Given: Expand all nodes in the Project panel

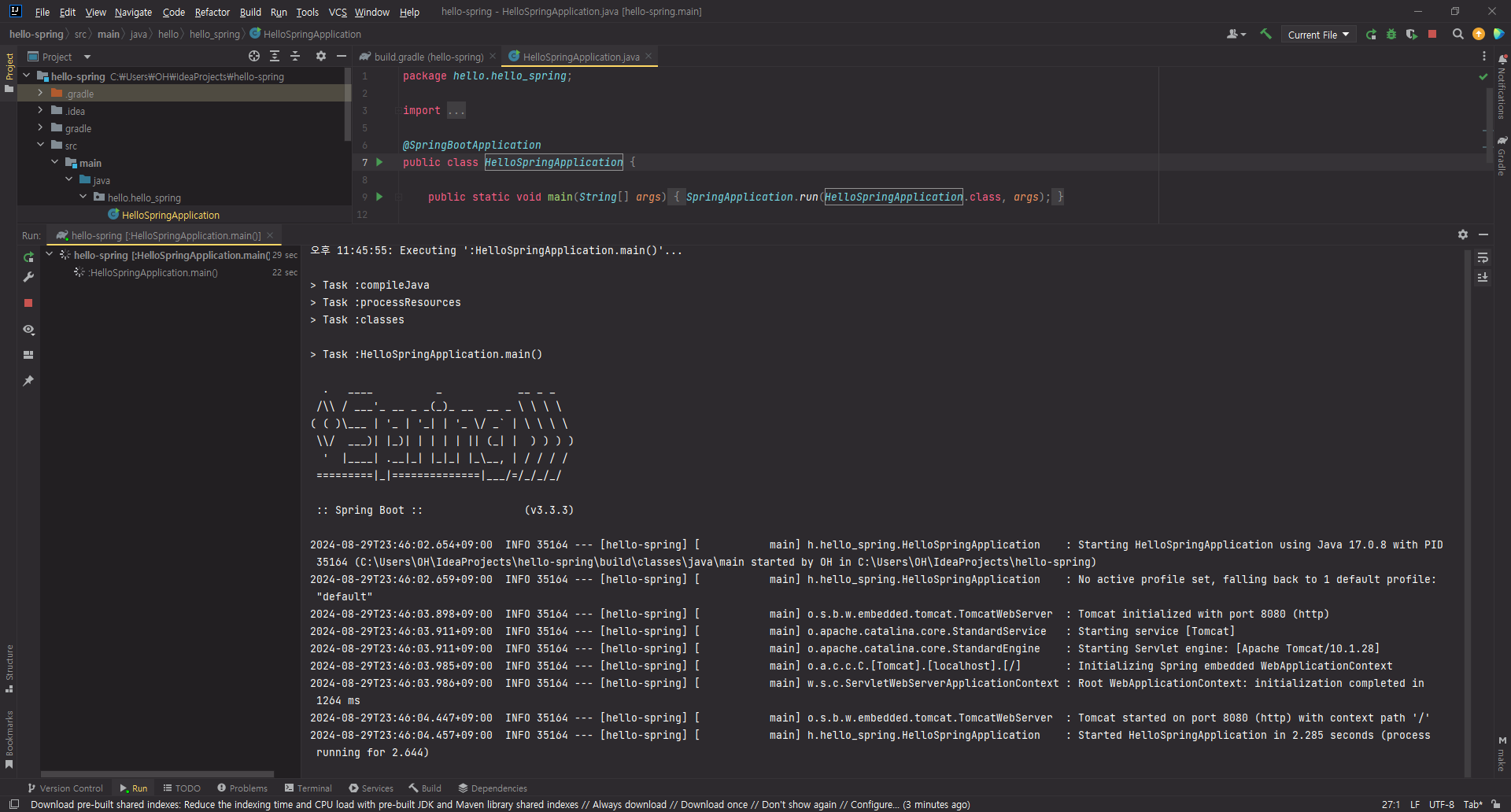Looking at the screenshot, I should click(275, 56).
